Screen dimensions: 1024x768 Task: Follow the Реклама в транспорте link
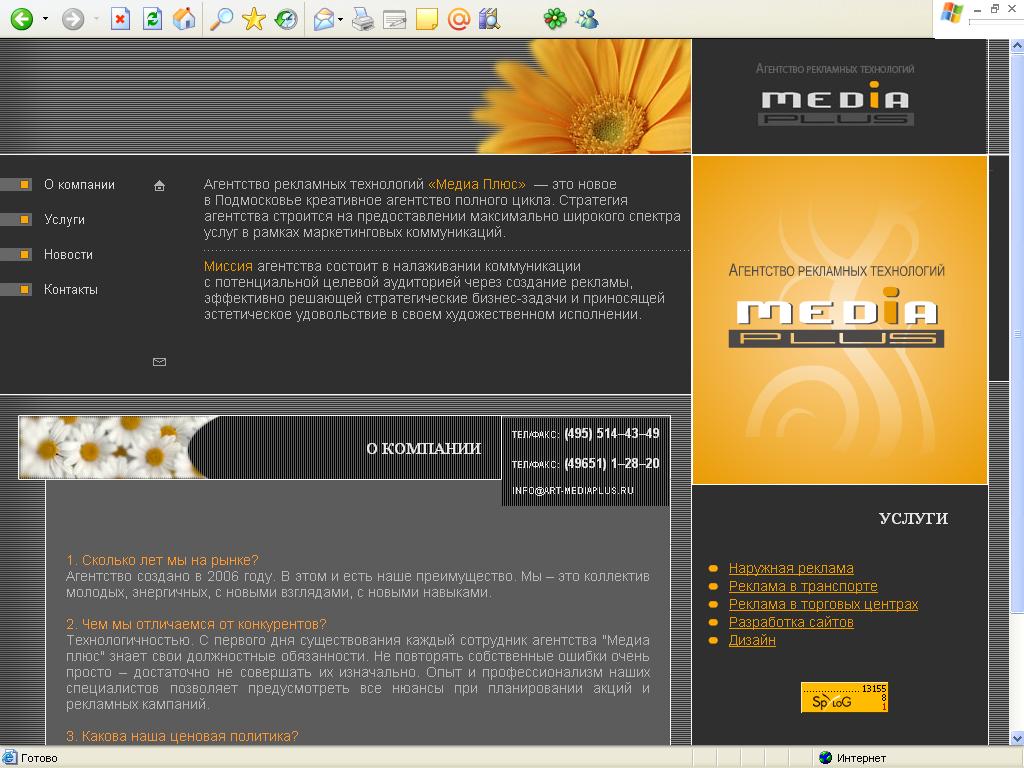pos(803,586)
